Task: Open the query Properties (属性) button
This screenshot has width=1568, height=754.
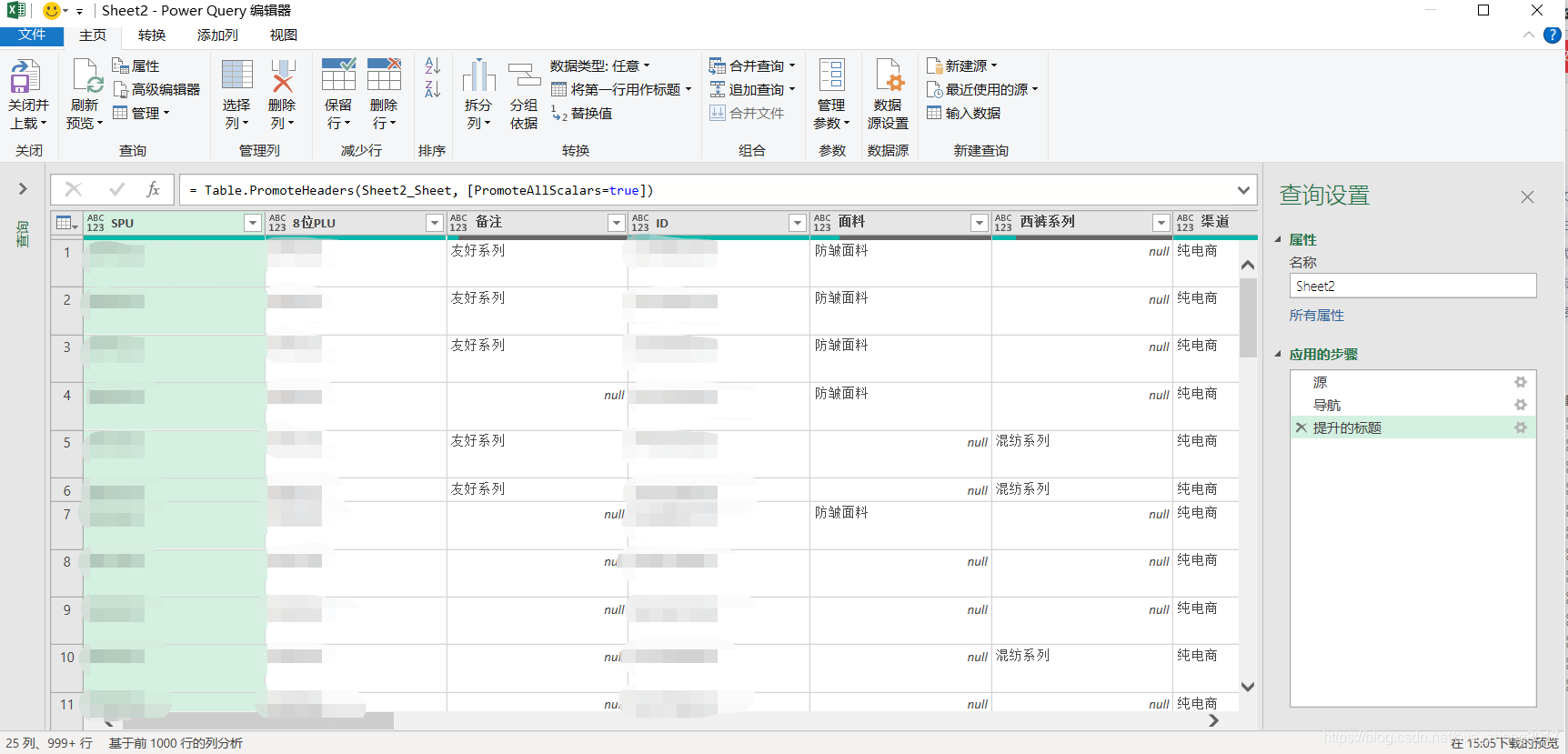Action: (136, 65)
